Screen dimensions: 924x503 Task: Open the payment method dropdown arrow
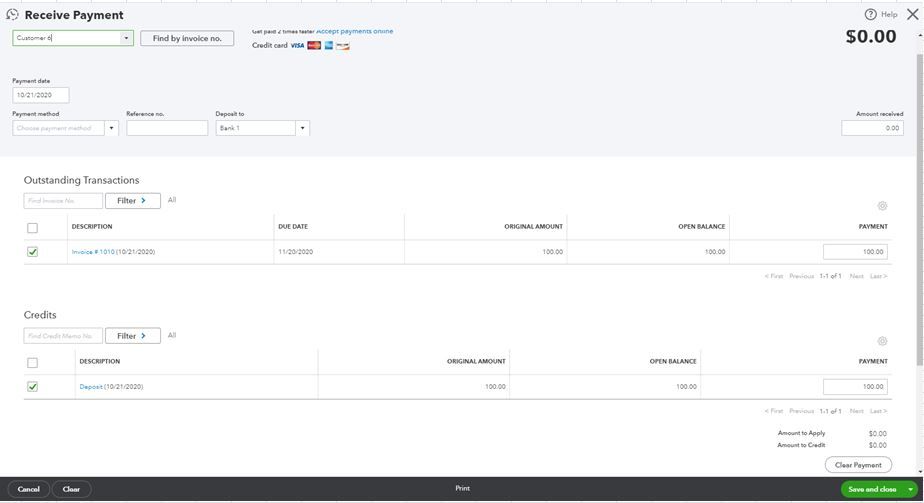click(111, 128)
